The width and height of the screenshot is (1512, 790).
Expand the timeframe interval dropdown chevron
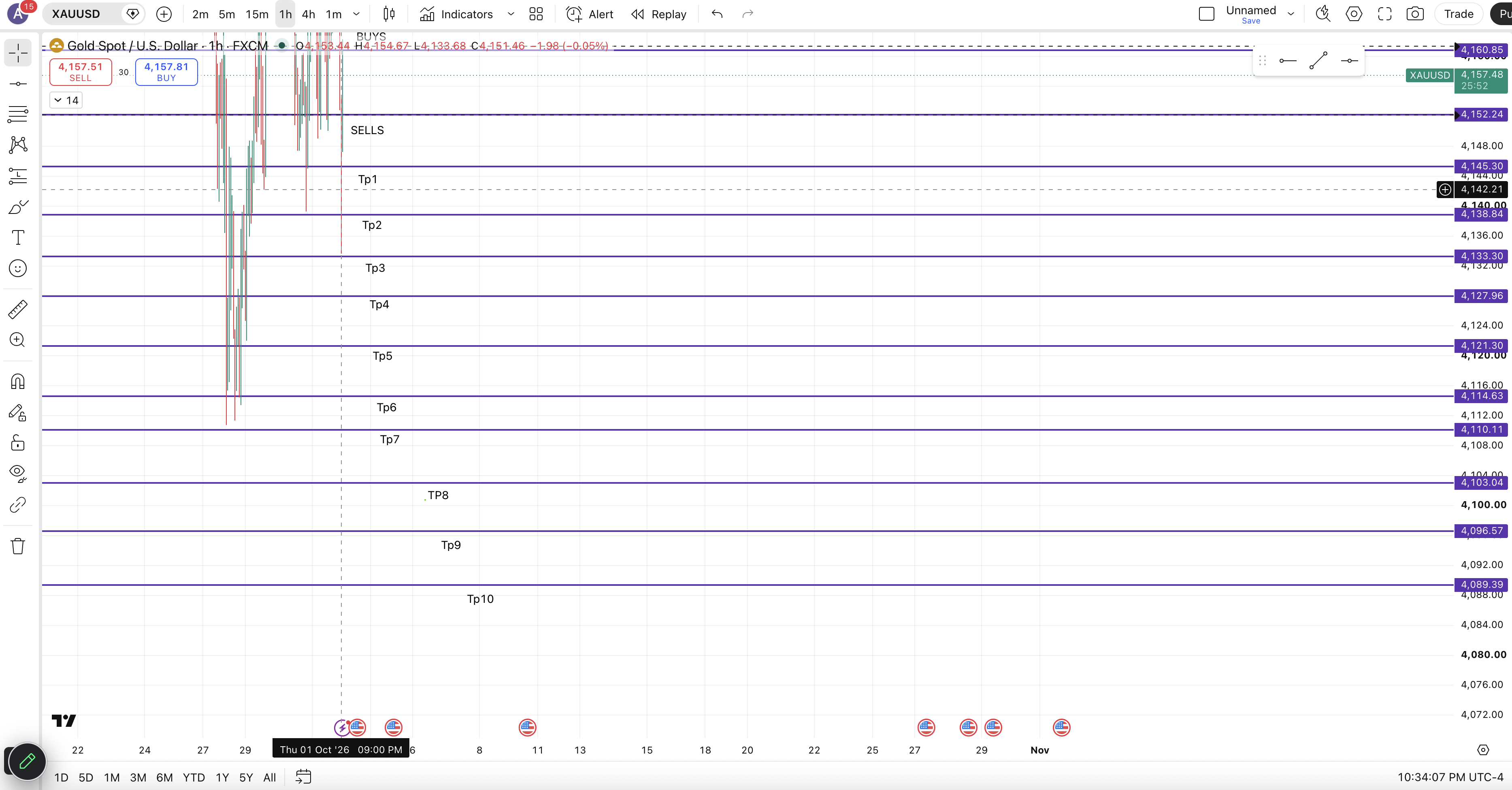point(356,14)
